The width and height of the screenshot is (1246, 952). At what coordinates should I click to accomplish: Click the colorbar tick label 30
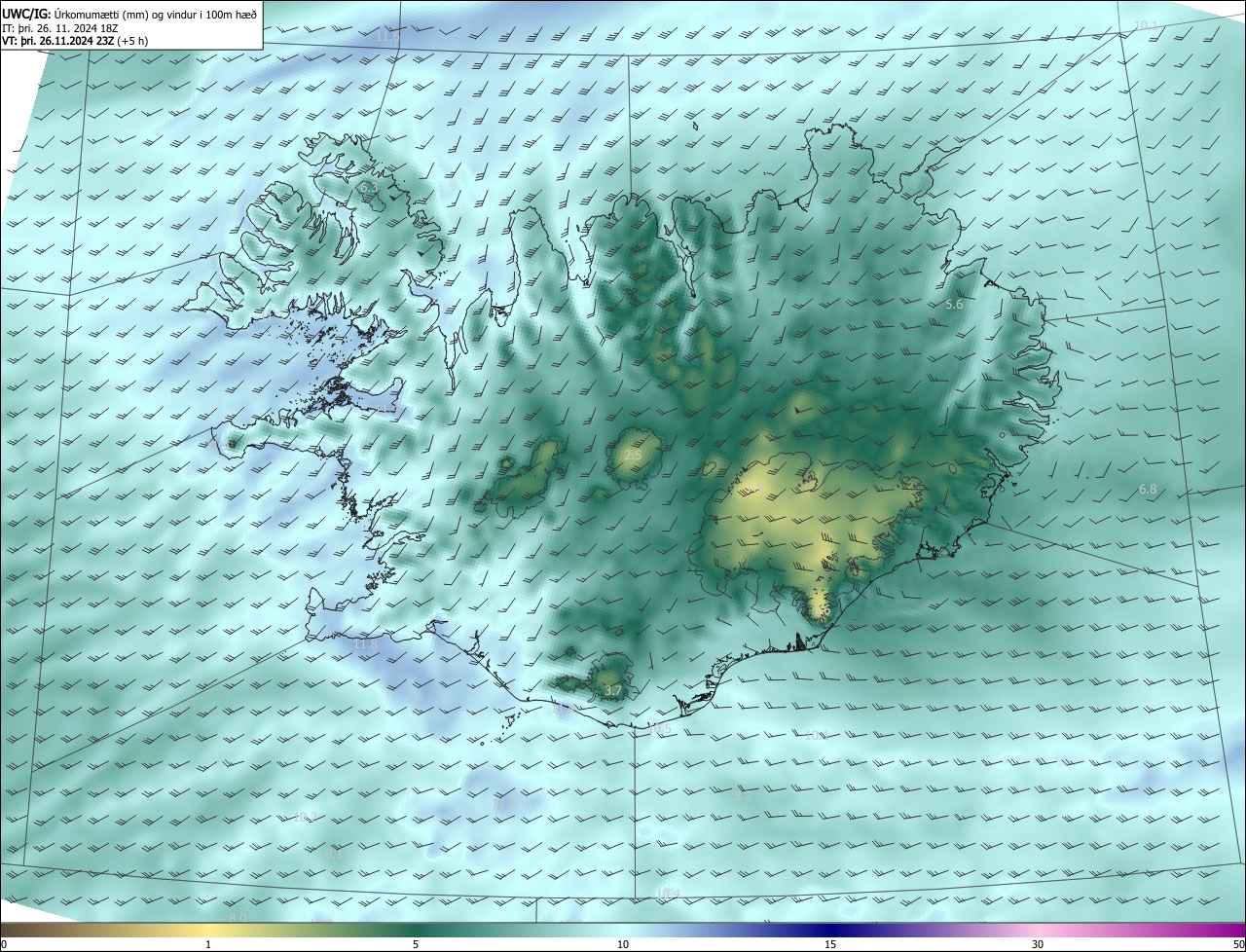tap(1038, 944)
